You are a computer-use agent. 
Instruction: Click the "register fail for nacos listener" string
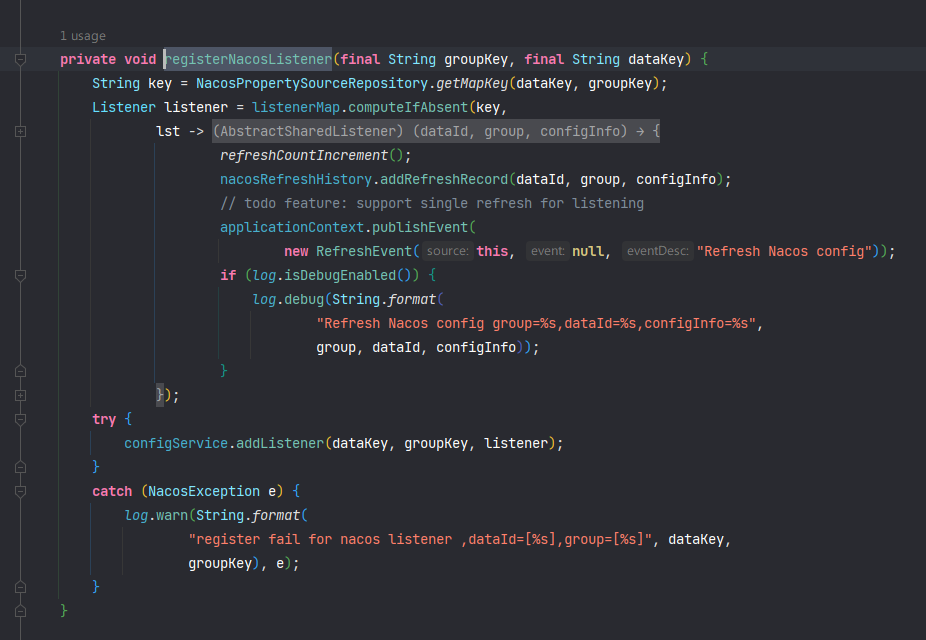pyautogui.click(x=420, y=540)
